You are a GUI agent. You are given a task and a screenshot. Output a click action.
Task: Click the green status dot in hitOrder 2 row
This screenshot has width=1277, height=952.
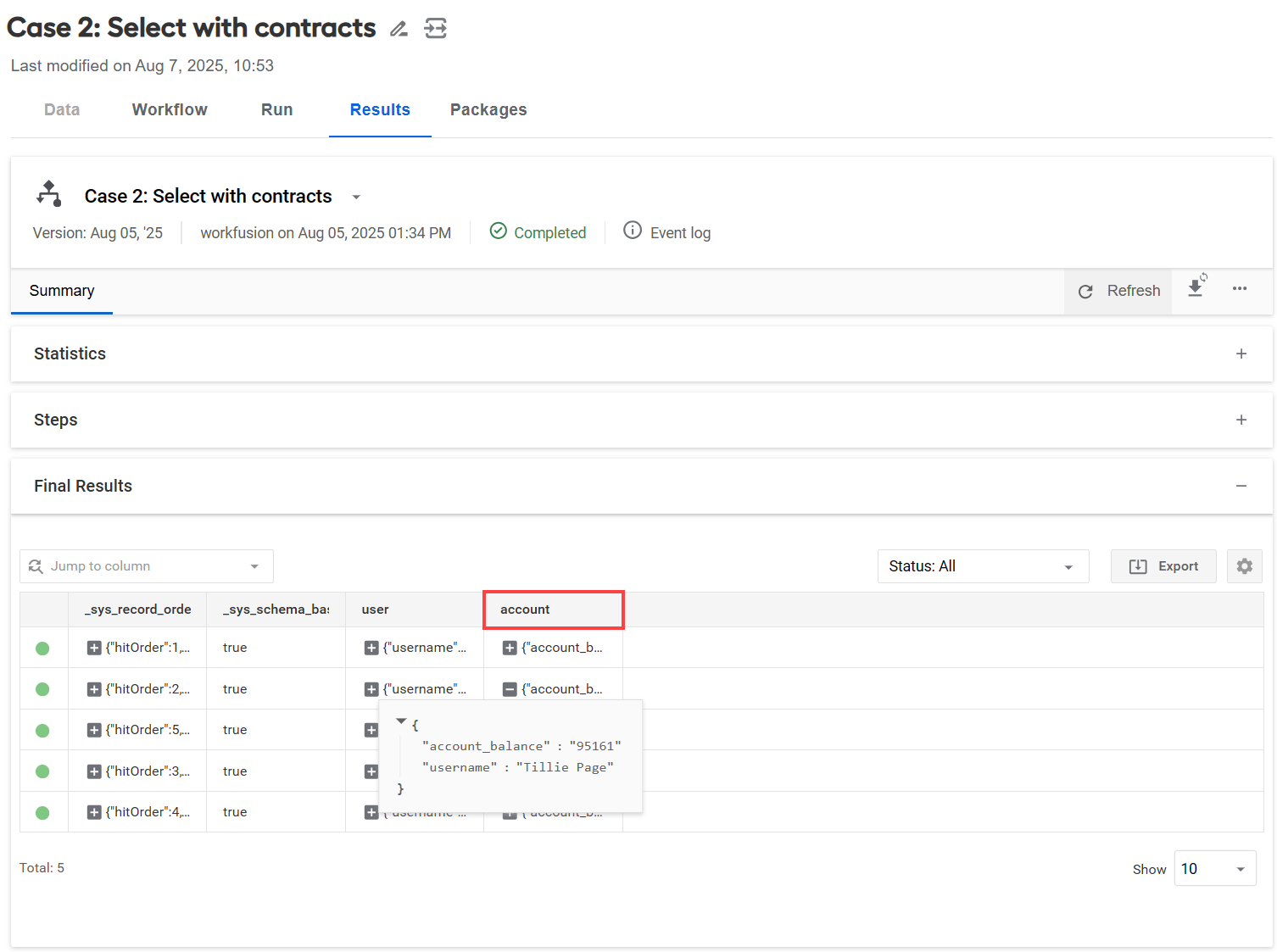[42, 689]
